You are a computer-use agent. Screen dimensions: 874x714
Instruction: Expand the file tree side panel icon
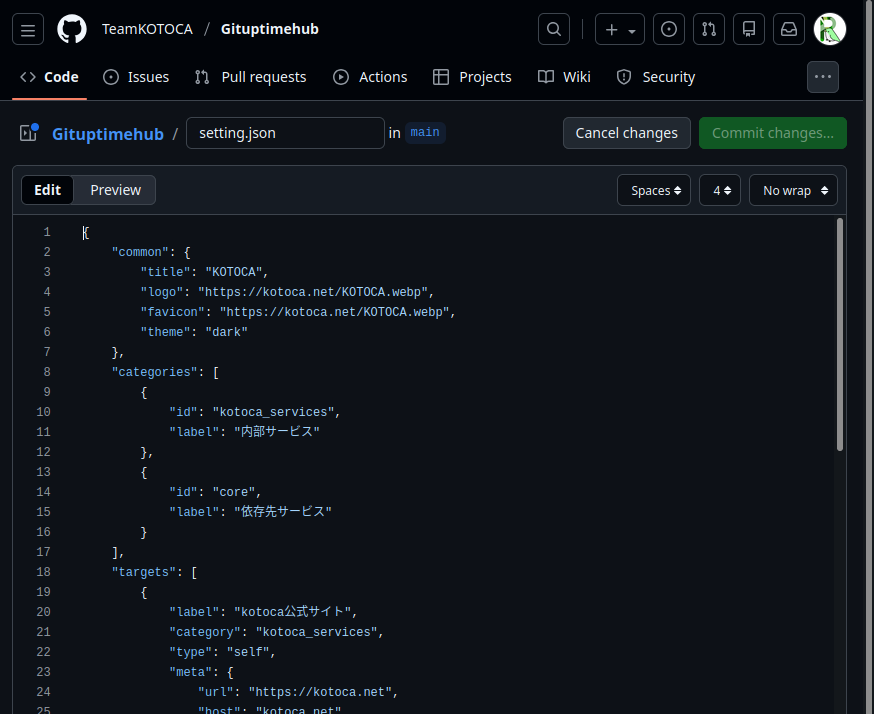[x=28, y=133]
